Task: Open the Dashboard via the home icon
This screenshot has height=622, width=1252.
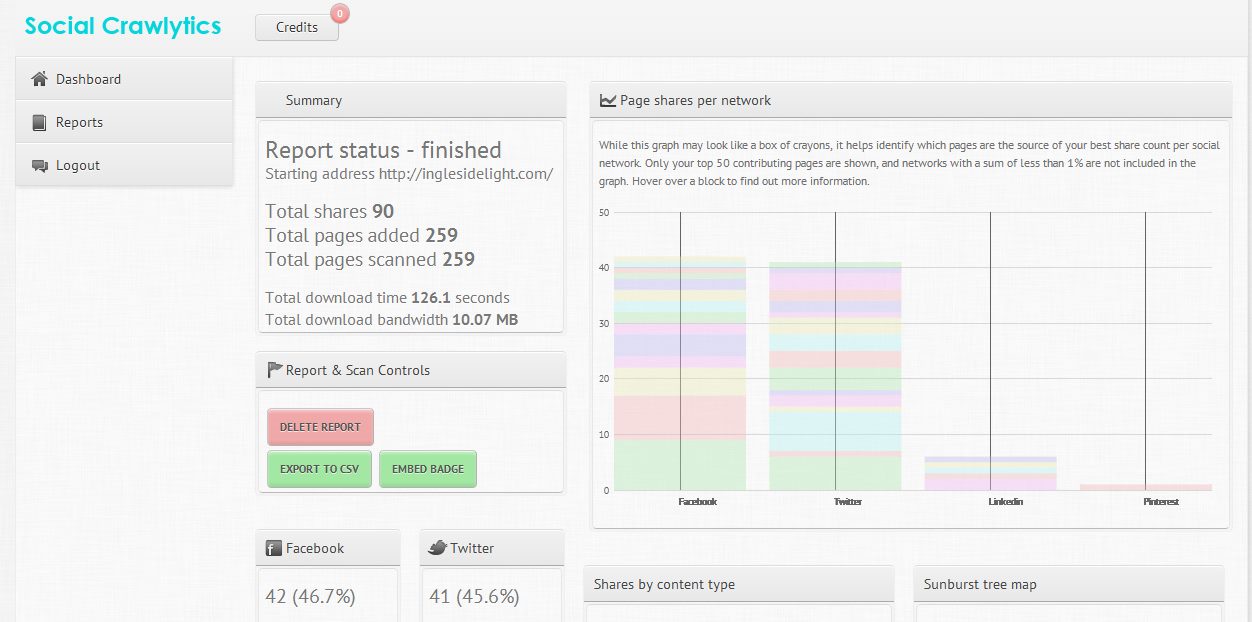Action: click(39, 79)
